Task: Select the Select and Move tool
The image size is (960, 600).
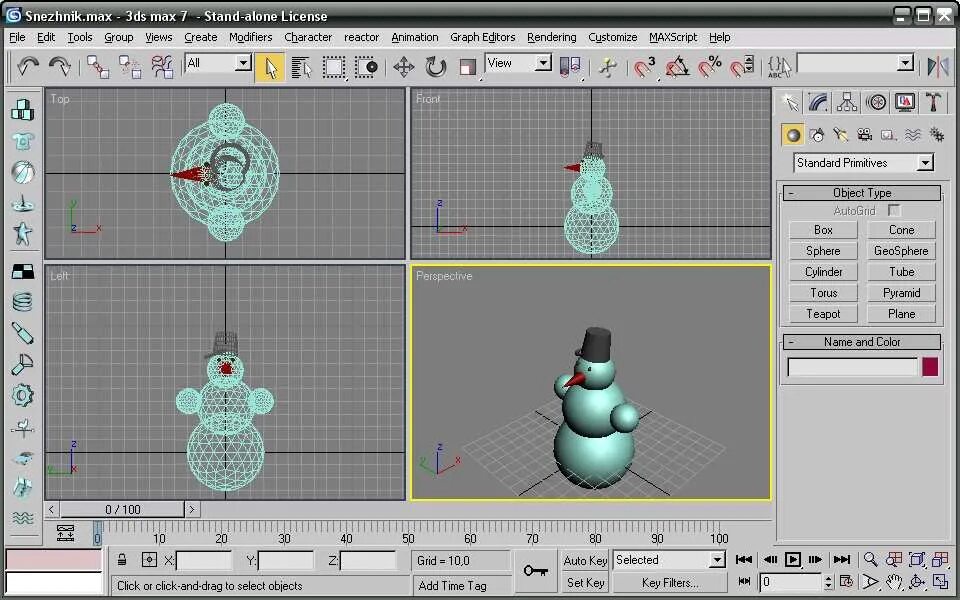Action: pos(405,66)
